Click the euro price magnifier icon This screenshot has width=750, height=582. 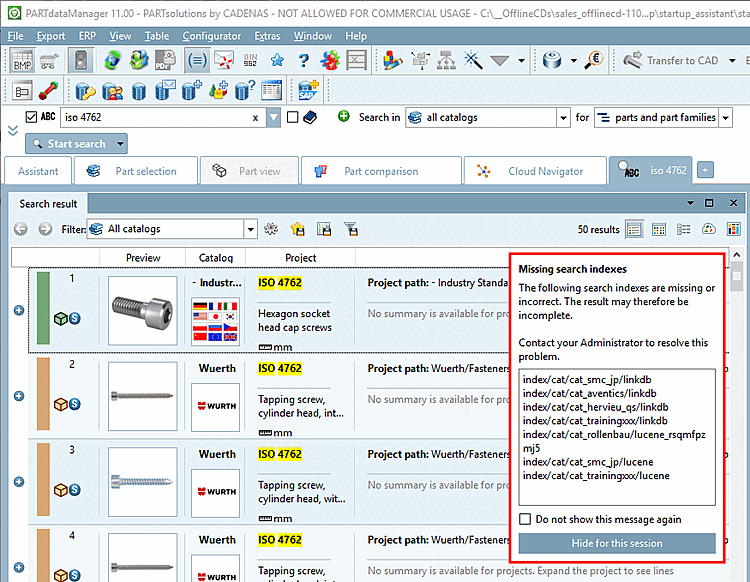click(x=594, y=61)
